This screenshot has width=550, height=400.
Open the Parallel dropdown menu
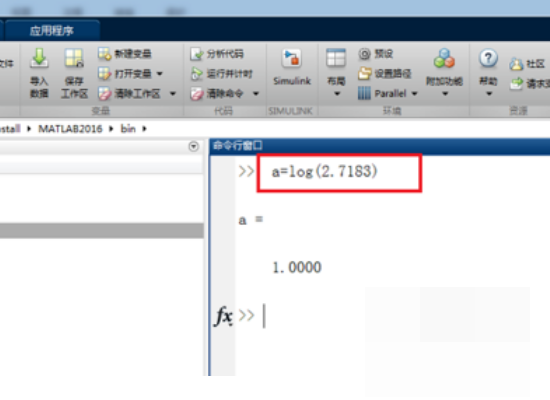pyautogui.click(x=414, y=94)
